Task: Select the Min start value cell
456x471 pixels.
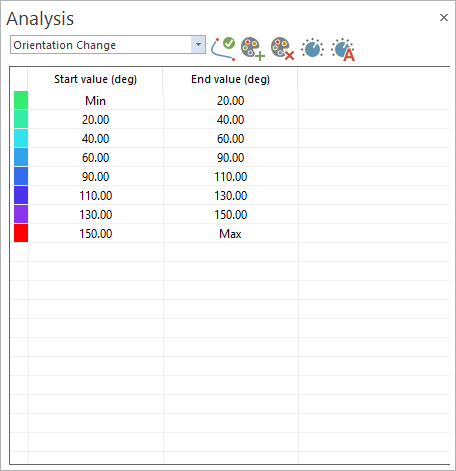Action: [x=96, y=100]
